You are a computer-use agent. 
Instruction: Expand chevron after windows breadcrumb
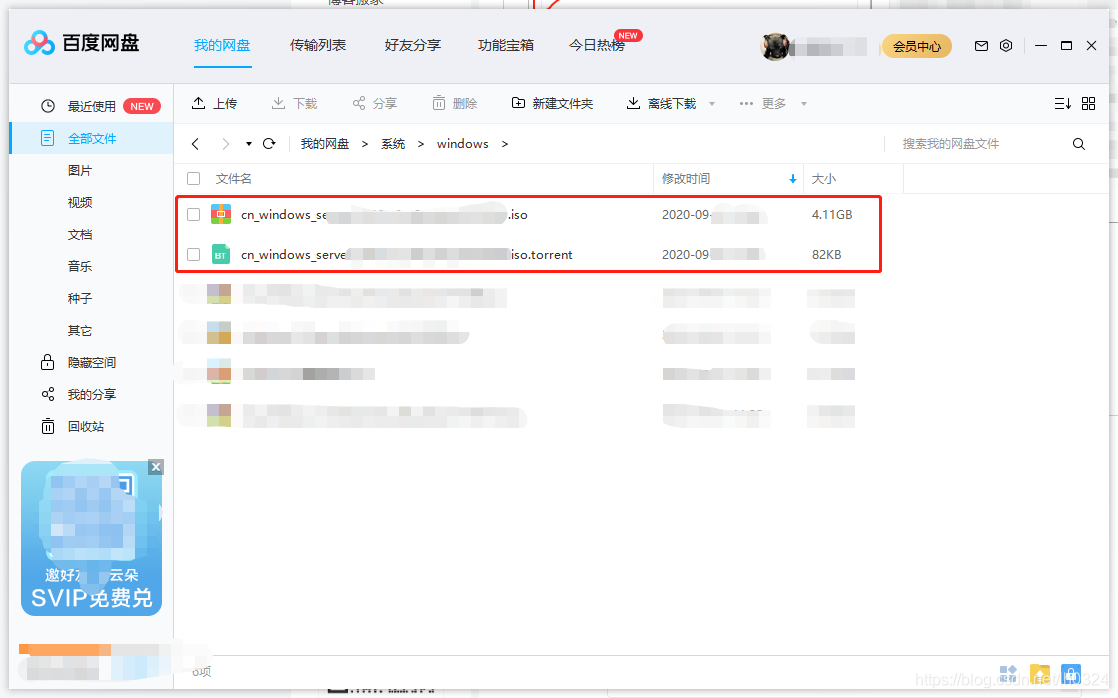pos(505,144)
